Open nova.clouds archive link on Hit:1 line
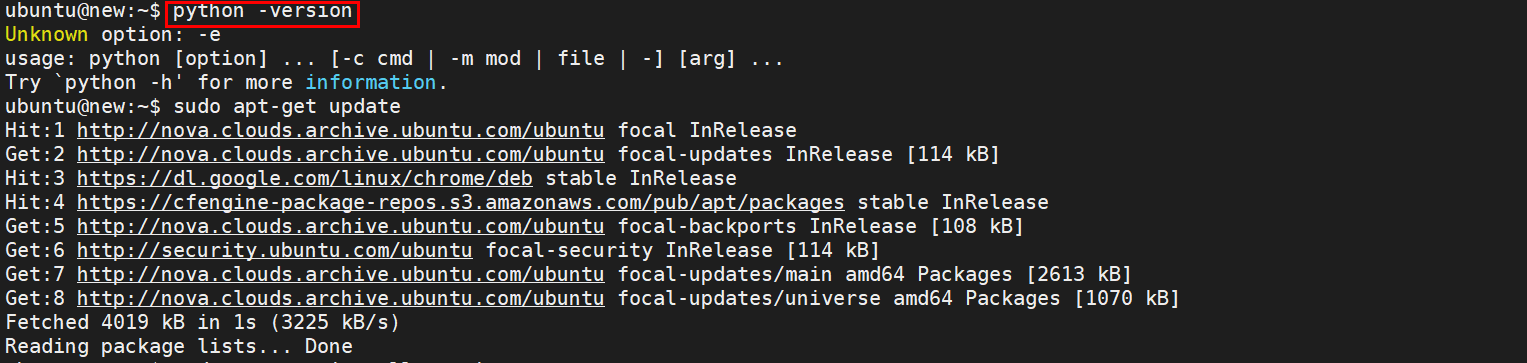The width and height of the screenshot is (1527, 363). coord(340,130)
